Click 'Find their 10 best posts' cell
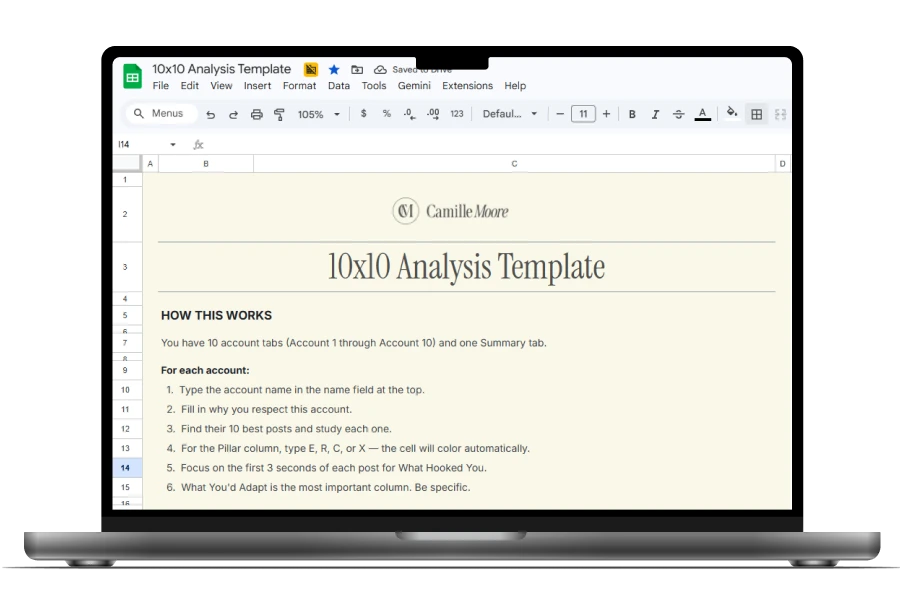This screenshot has width=900, height=613. 279,429
